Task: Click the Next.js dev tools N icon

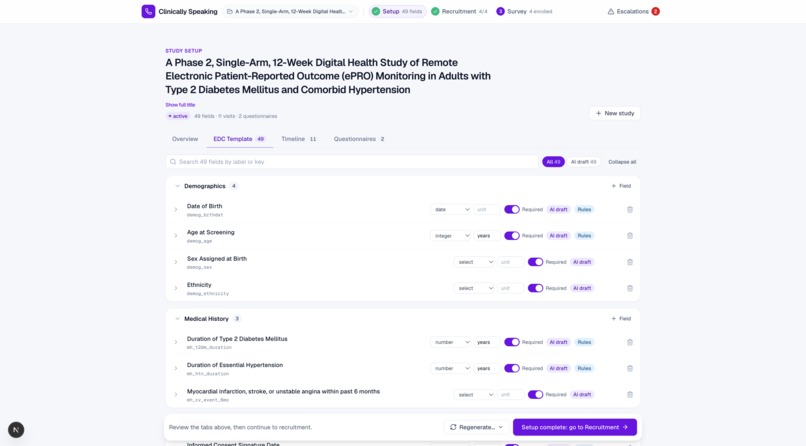Action: (16, 430)
